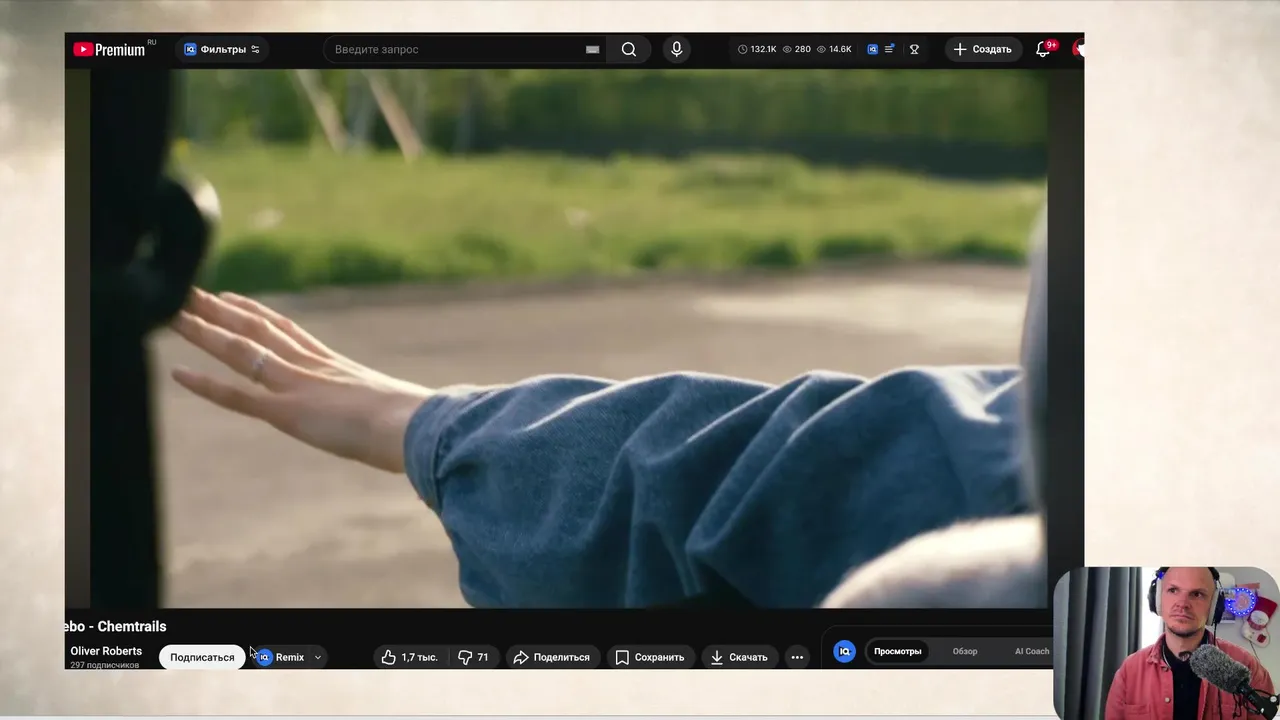Switch to the AI Coach tab
This screenshot has height=720, width=1280.
1032,651
